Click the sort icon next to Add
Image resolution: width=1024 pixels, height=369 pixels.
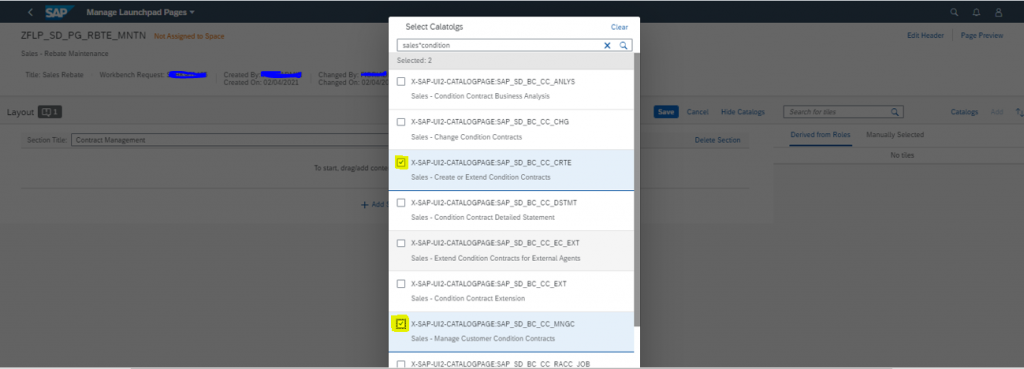coord(1019,112)
